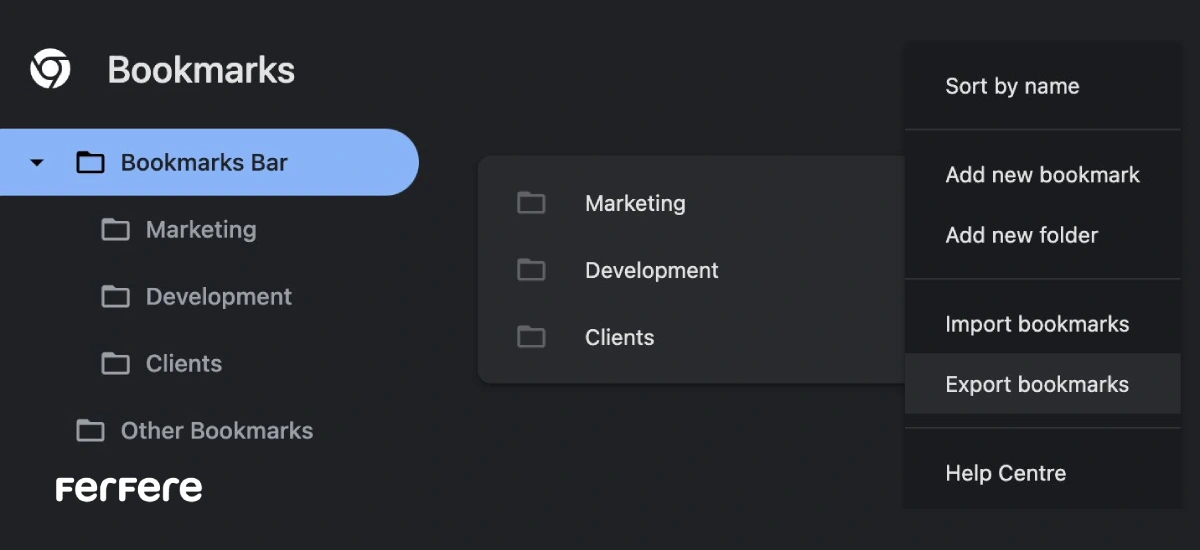The height and width of the screenshot is (550, 1200).
Task: Select Add new folder option
Action: 1021,235
